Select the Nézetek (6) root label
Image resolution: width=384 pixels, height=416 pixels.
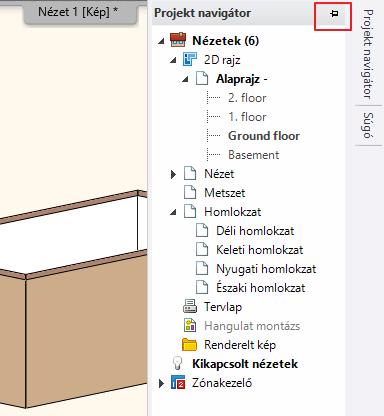226,41
